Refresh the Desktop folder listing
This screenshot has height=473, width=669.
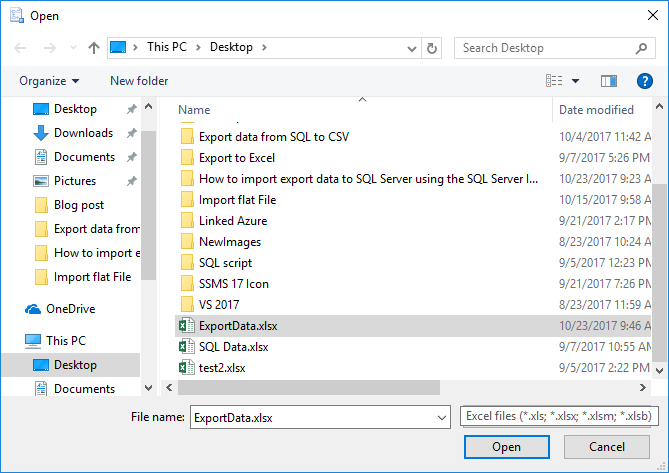click(x=432, y=47)
